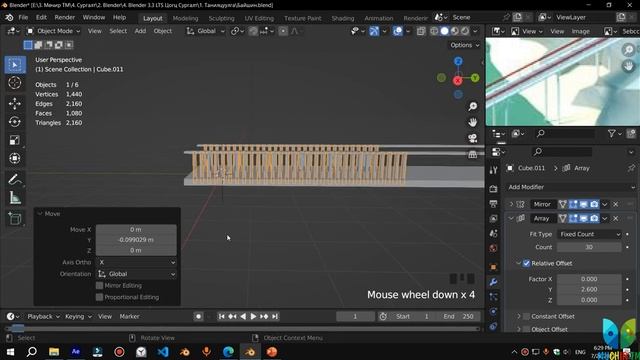Enable Mirror Editing checkbox
The image size is (640, 360).
tap(99, 286)
